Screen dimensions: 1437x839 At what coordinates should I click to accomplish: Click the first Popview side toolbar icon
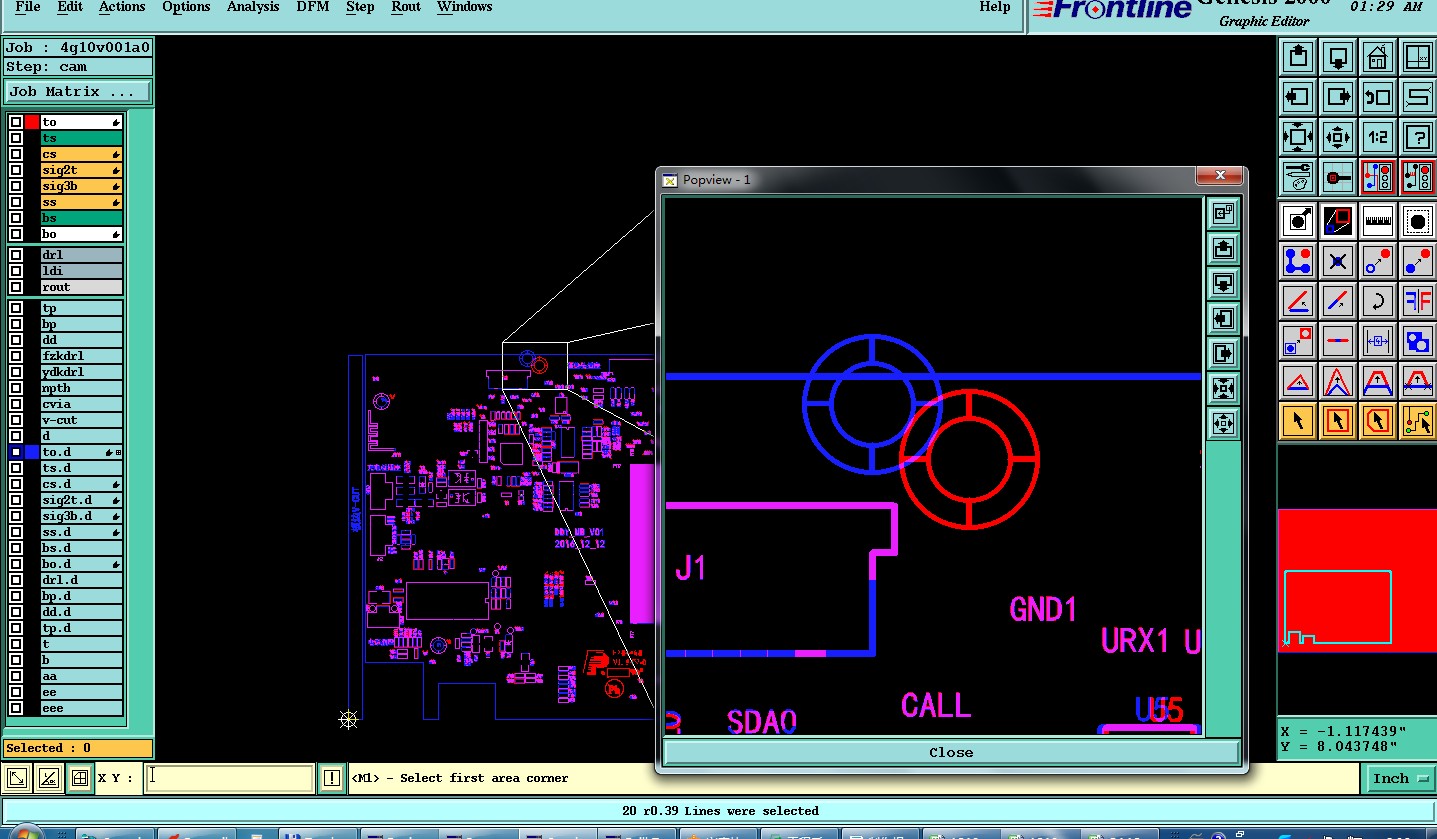click(1223, 213)
